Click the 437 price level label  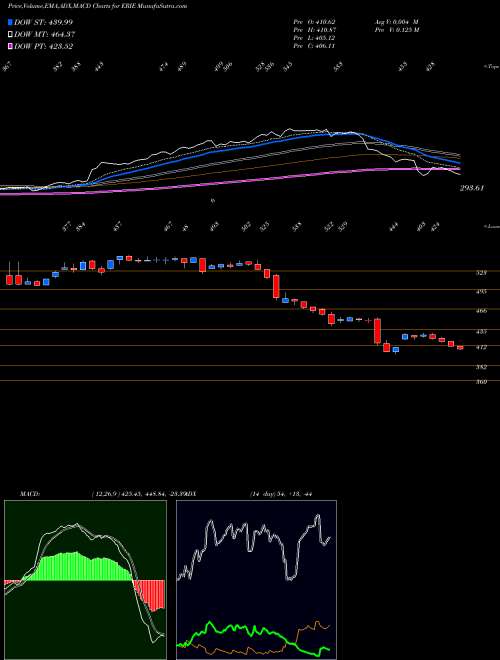coord(481,332)
